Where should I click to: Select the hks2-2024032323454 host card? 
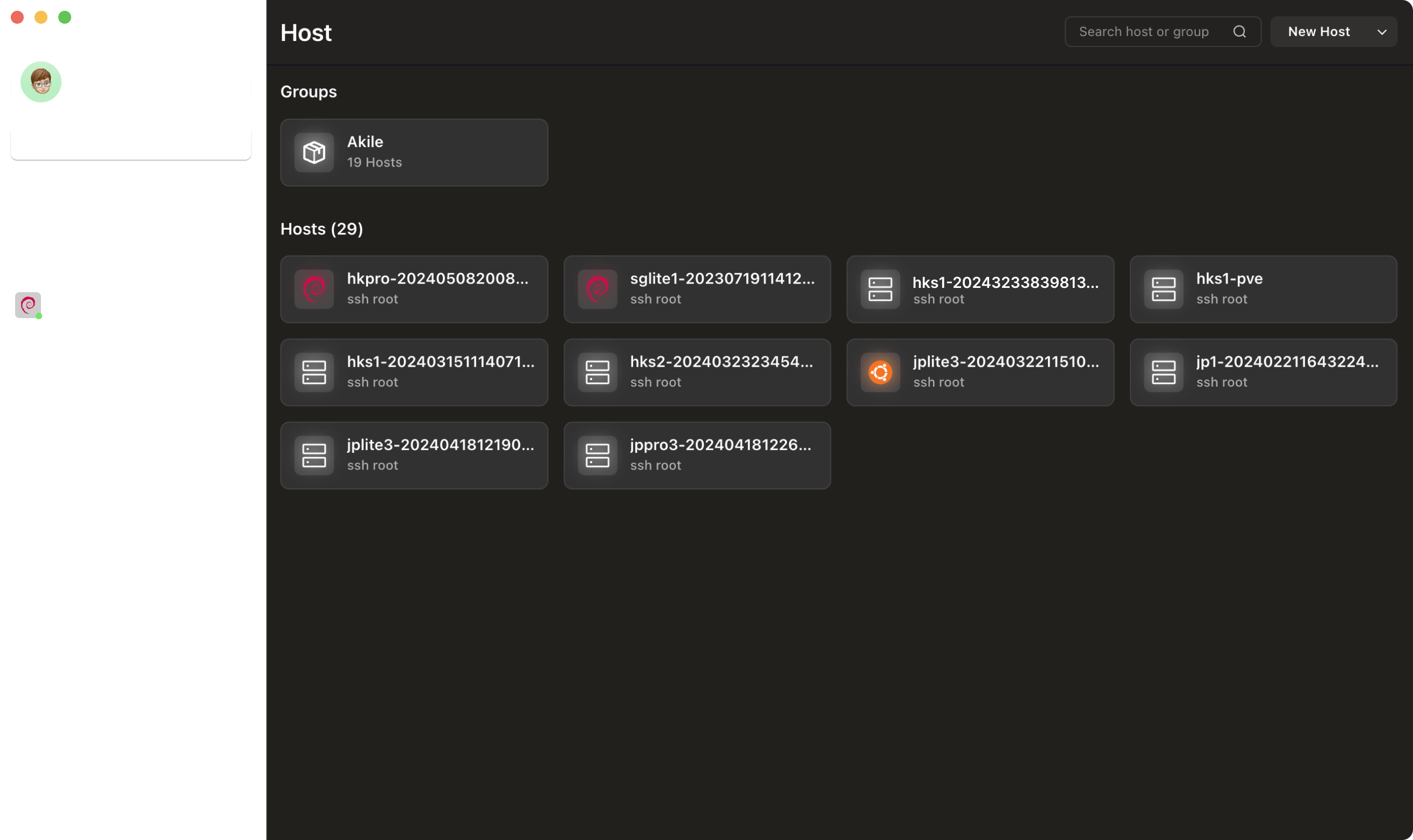(697, 372)
